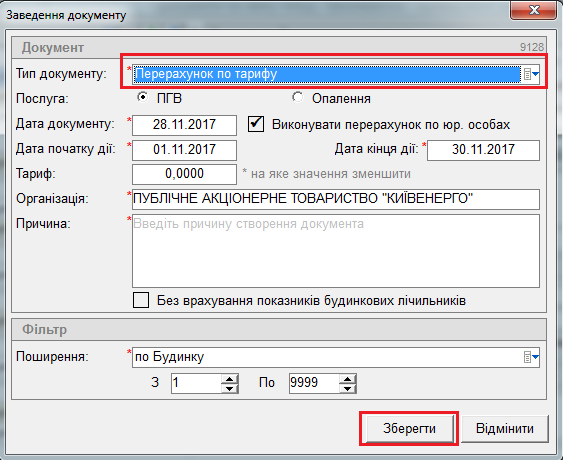The height and width of the screenshot is (460, 563).
Task: Decrease the По value with down arrow
Action: click(x=347, y=388)
